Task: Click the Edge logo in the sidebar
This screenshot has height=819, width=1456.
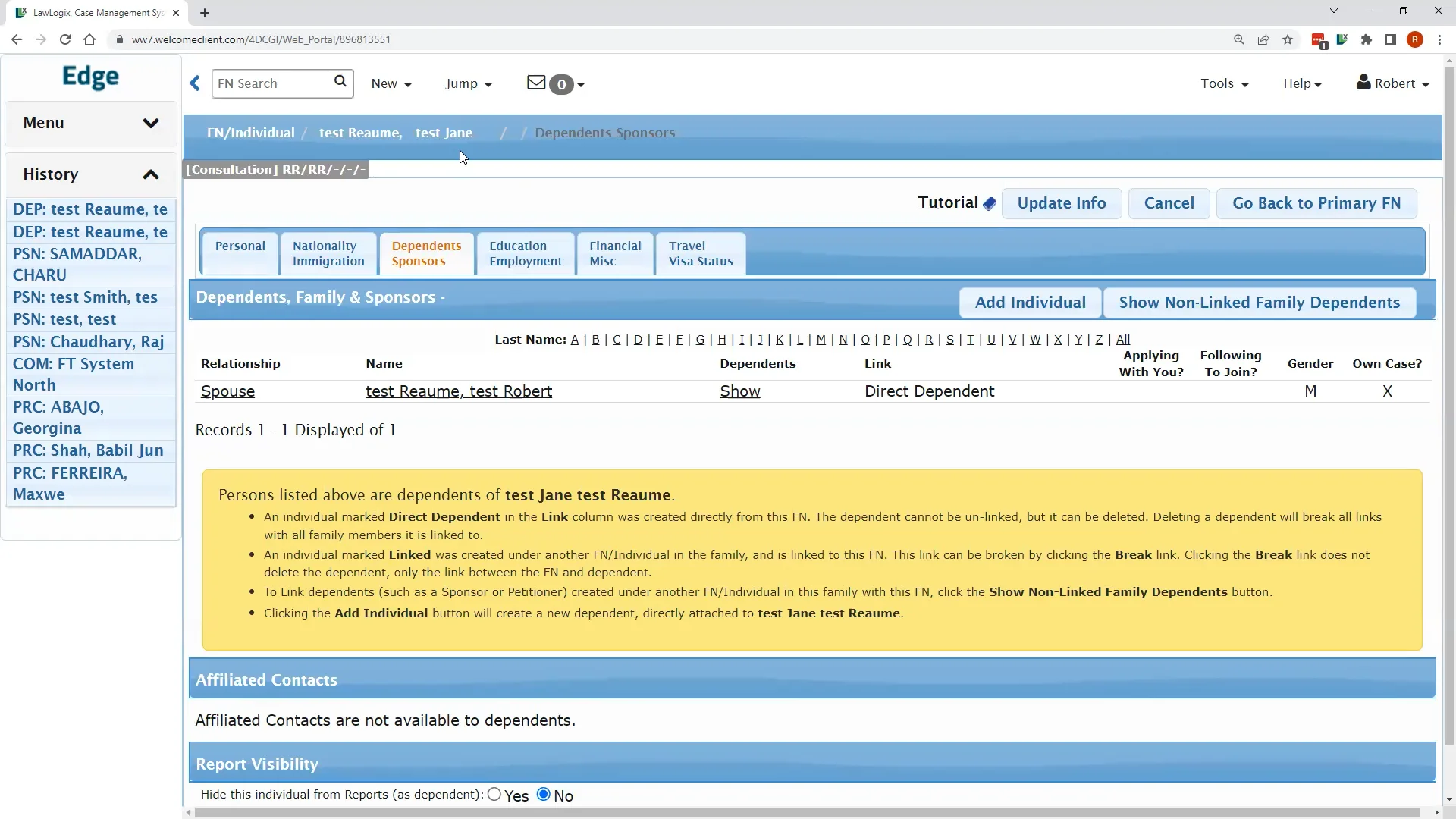Action: pos(90,77)
